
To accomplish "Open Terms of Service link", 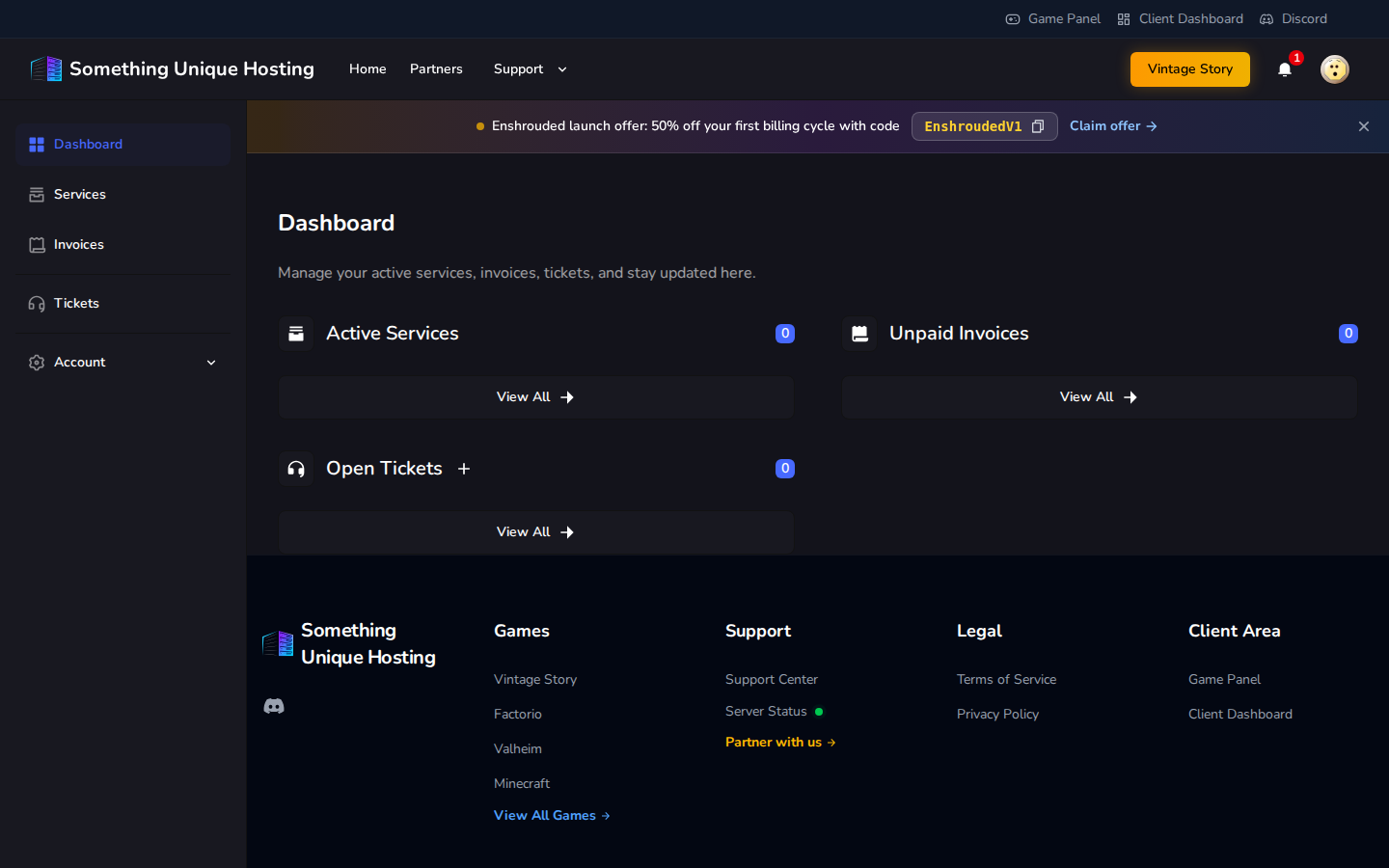I will 1006,680.
